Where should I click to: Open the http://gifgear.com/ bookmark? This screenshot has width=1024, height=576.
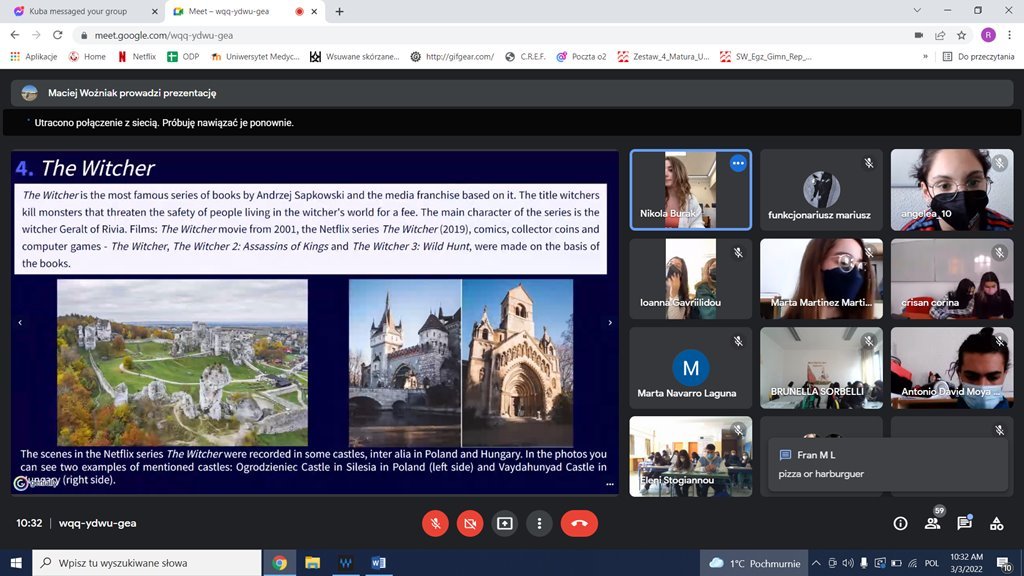point(452,57)
